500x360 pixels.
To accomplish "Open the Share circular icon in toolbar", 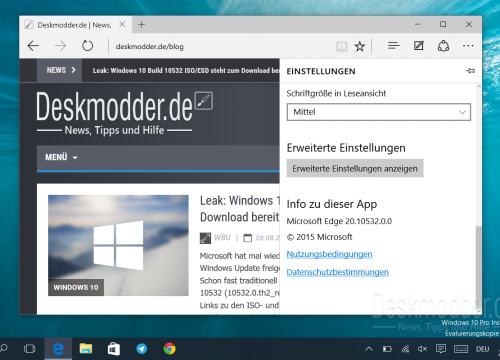I will (443, 46).
